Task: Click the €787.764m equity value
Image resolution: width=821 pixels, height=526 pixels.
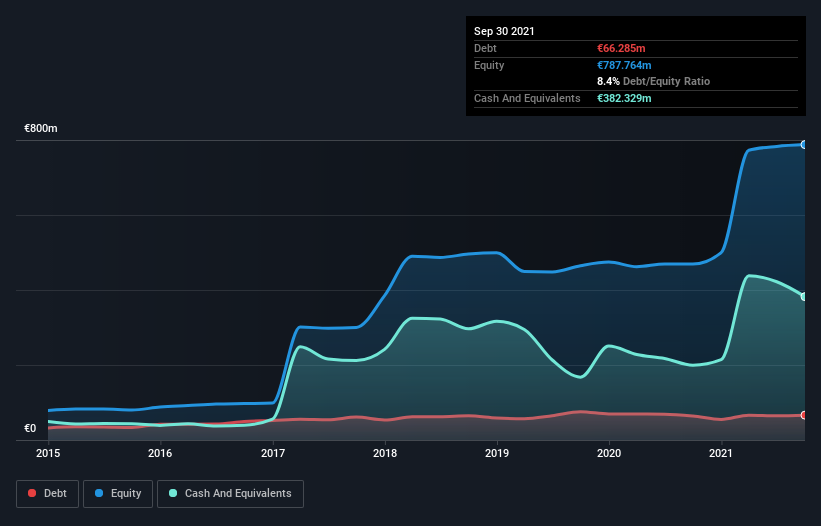Action: [x=624, y=65]
